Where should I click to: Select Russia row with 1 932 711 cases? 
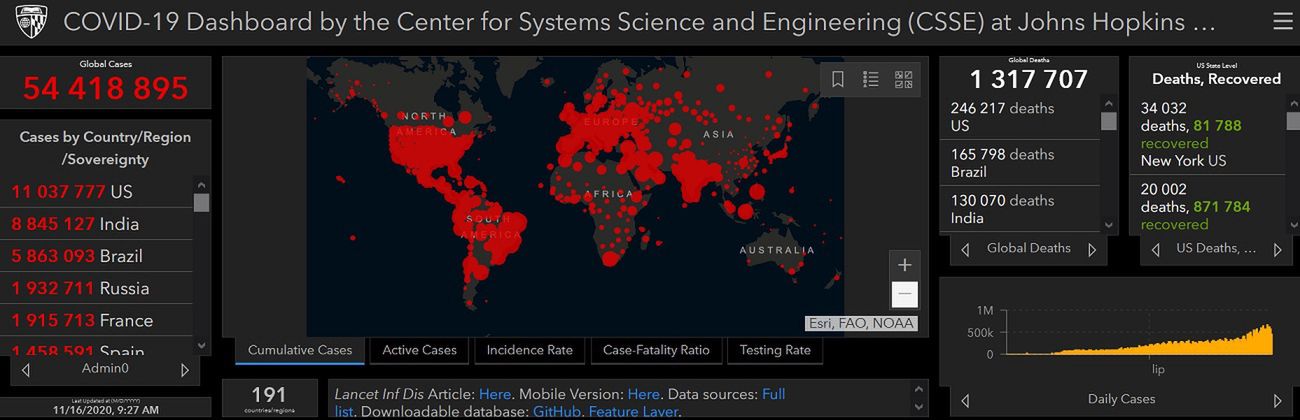click(x=97, y=288)
